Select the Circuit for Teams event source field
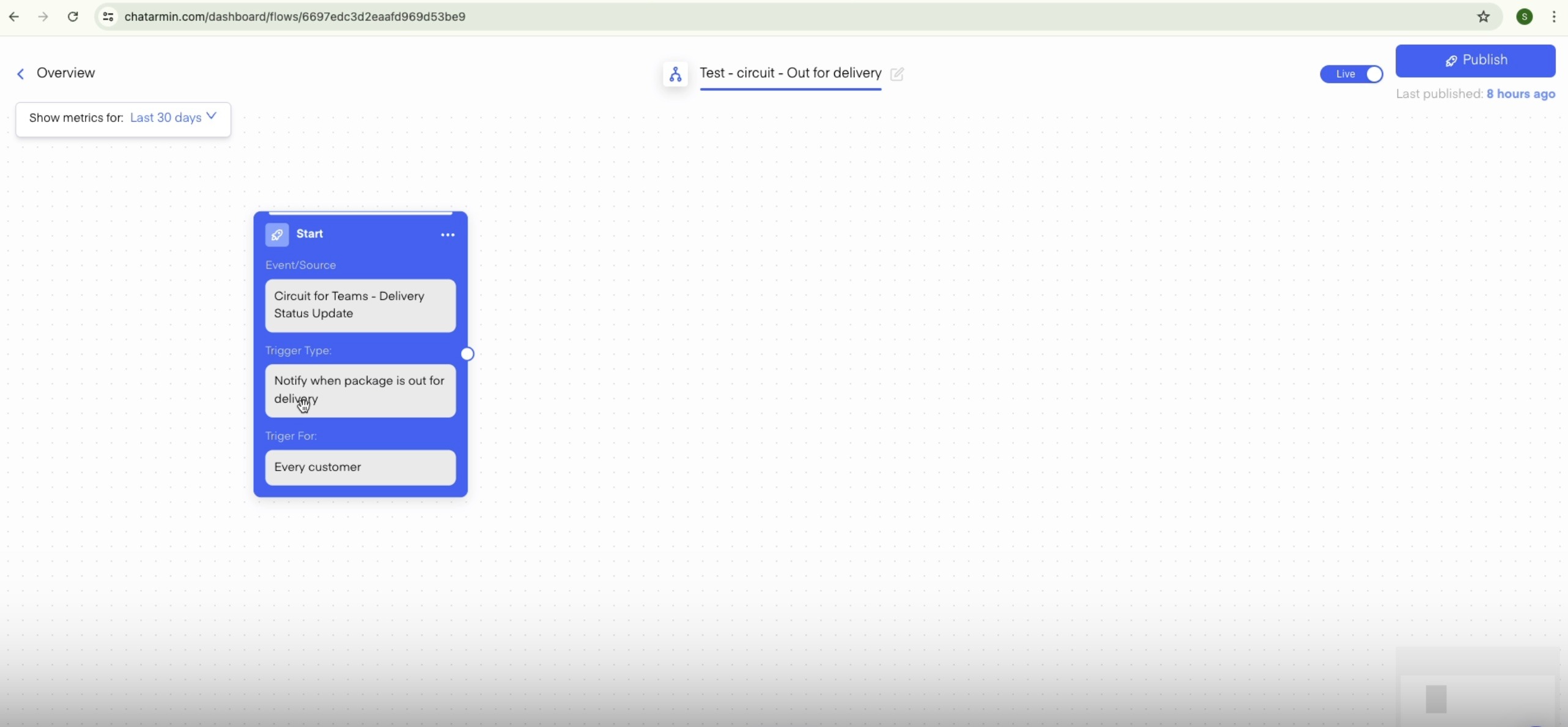This screenshot has height=727, width=1568. pos(360,305)
